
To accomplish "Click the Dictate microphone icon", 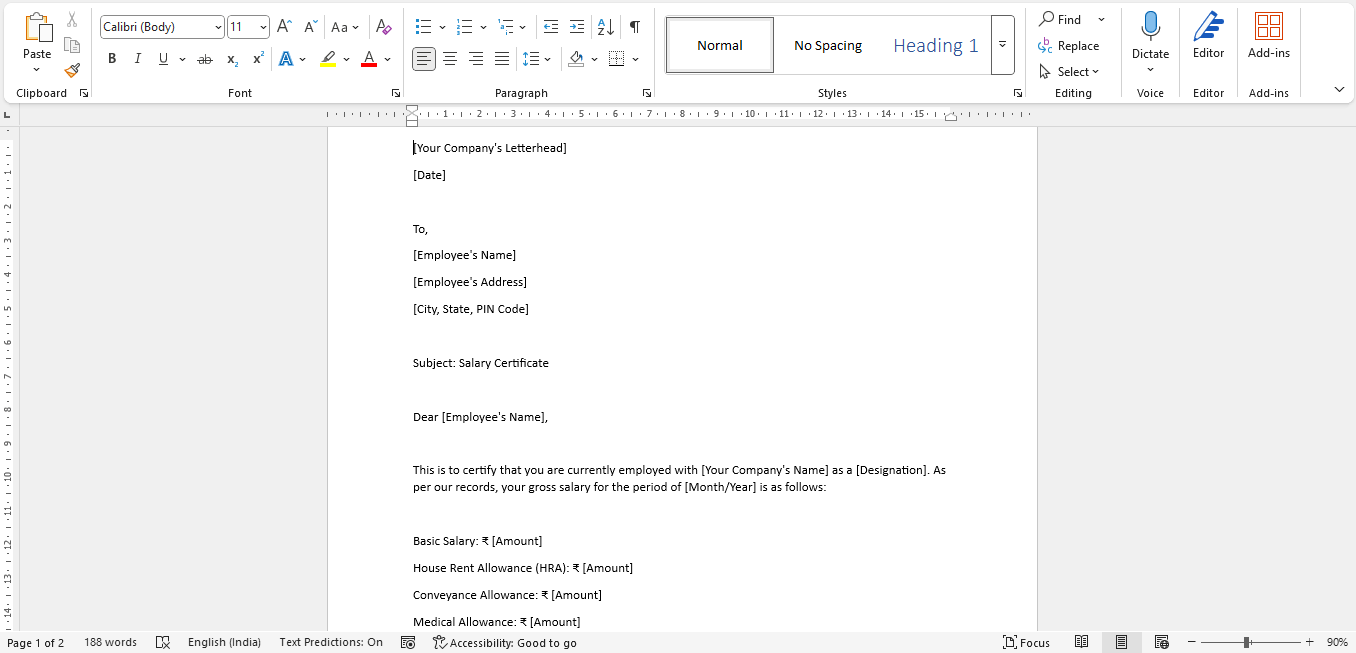I will coord(1150,27).
